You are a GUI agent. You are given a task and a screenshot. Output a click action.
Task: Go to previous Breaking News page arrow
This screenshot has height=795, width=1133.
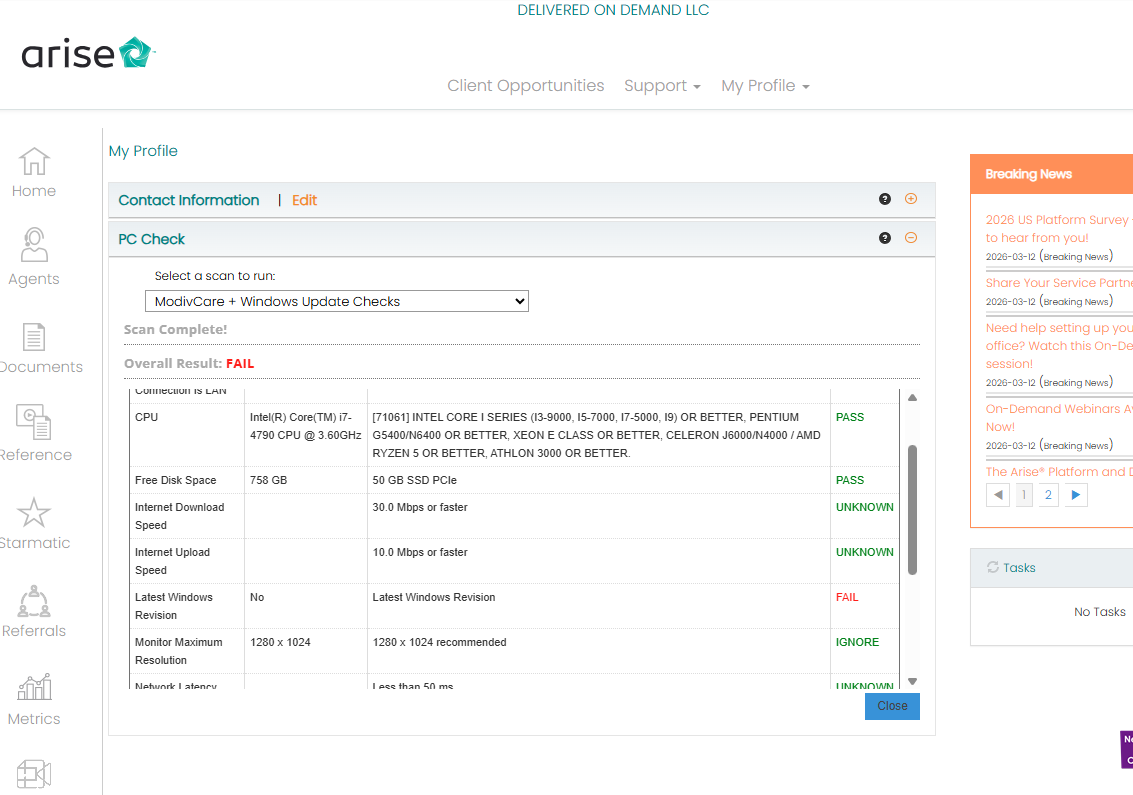(x=998, y=495)
